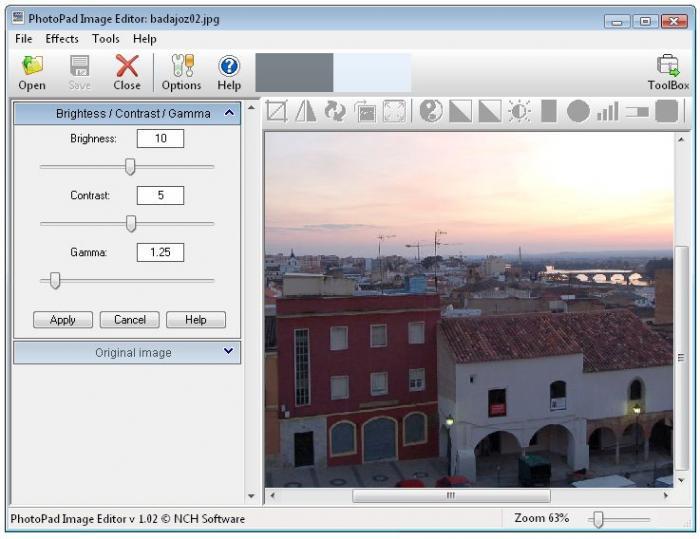
Task: Click the diagonal half-tone icon beside the sun
Action: pos(490,111)
